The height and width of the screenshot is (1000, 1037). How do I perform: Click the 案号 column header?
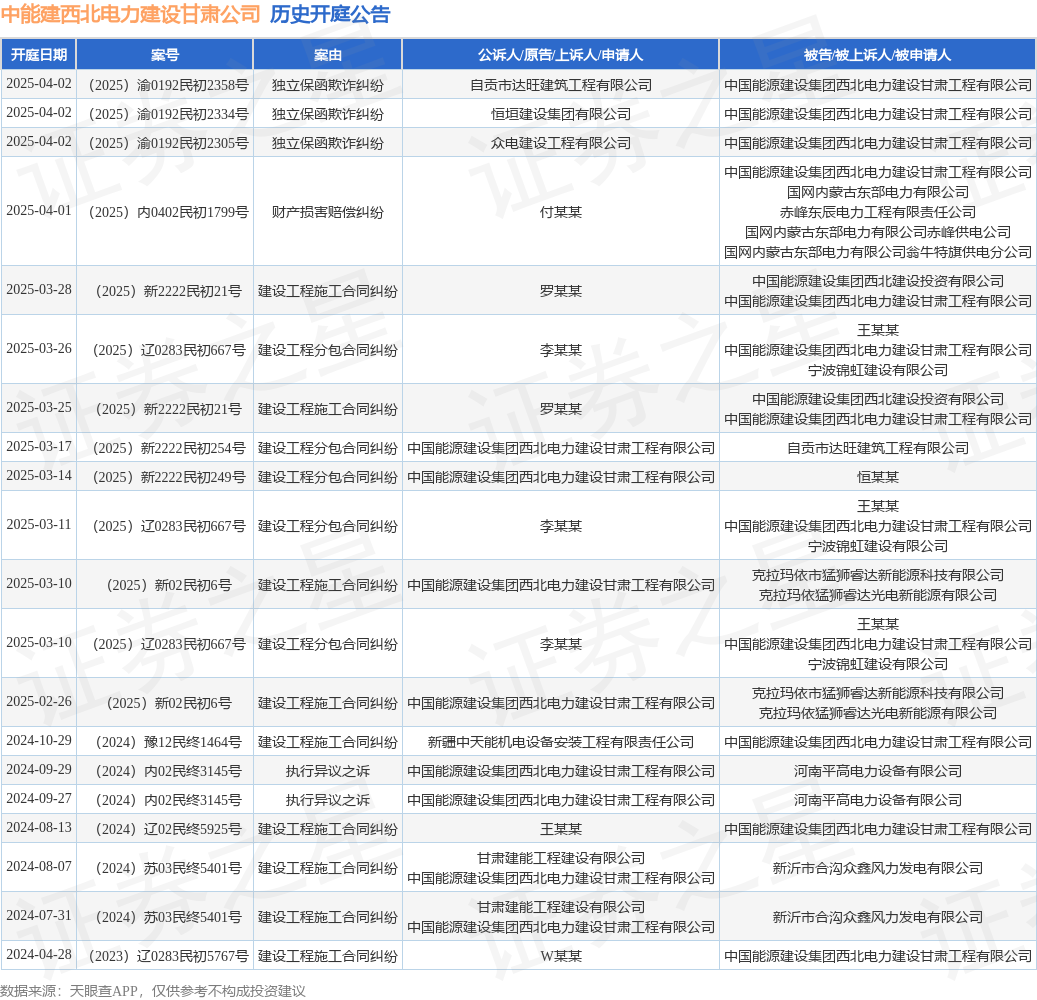165,55
